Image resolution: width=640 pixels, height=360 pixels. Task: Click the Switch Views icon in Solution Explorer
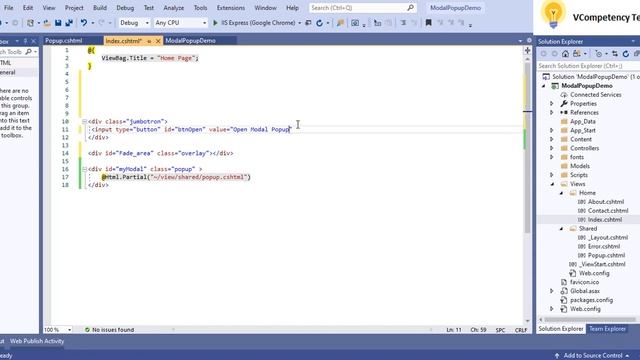click(577, 54)
